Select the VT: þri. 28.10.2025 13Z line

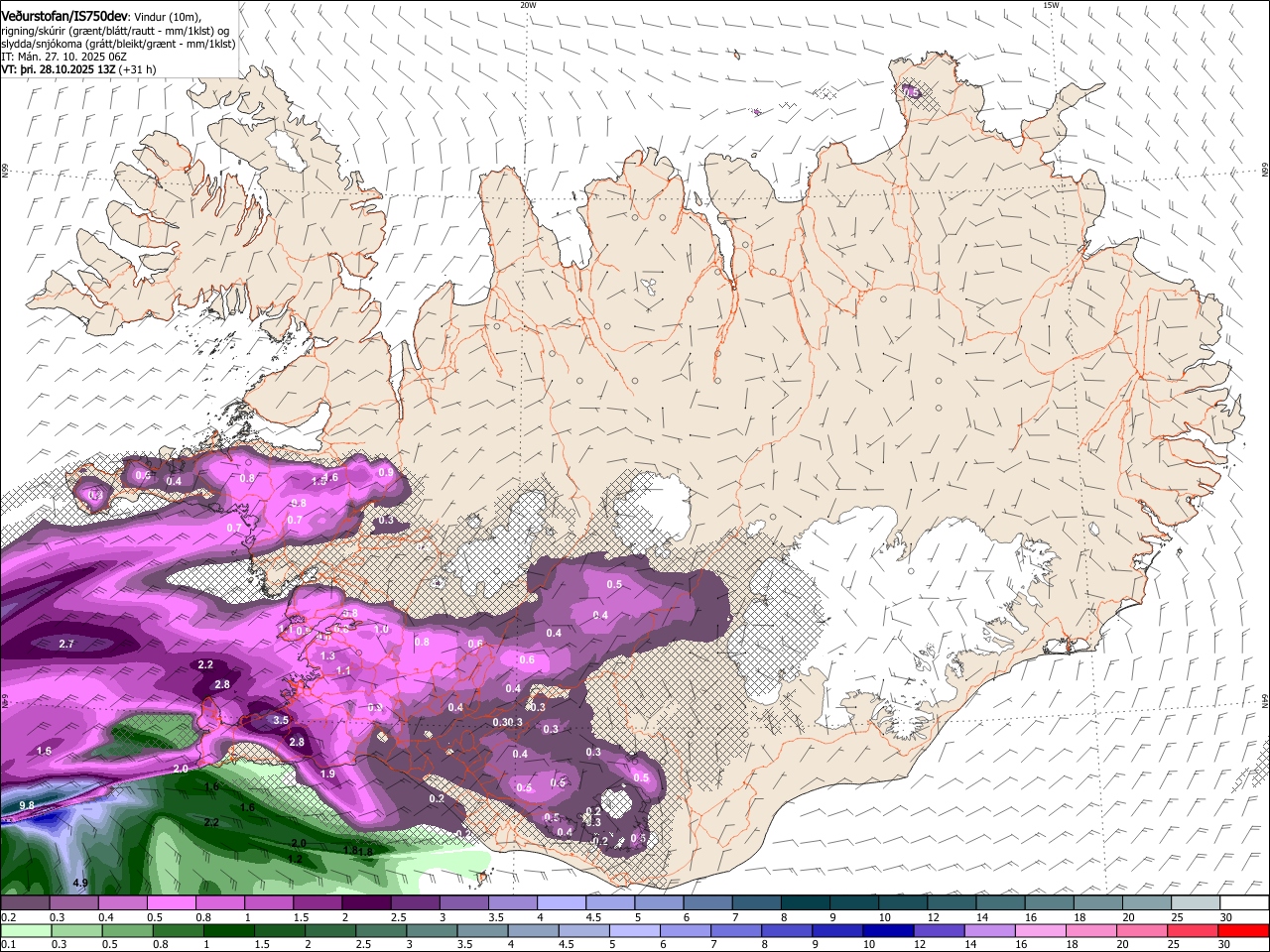pyautogui.click(x=78, y=69)
